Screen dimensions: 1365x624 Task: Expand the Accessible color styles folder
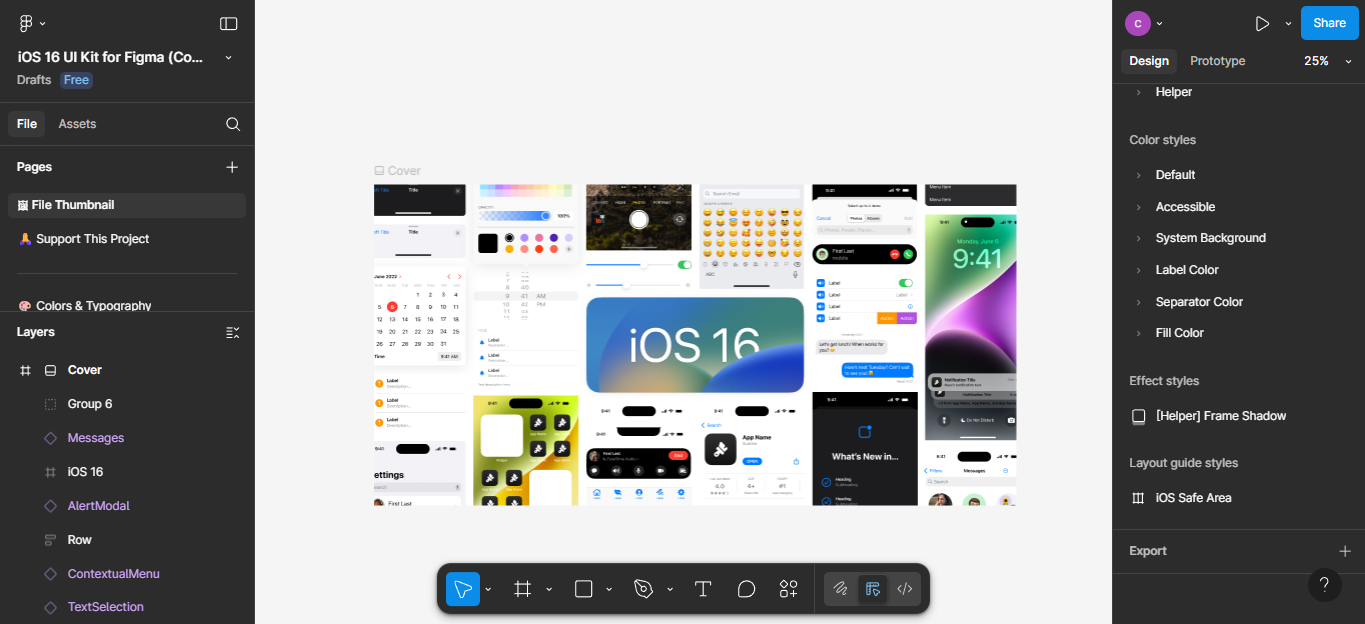[1138, 207]
